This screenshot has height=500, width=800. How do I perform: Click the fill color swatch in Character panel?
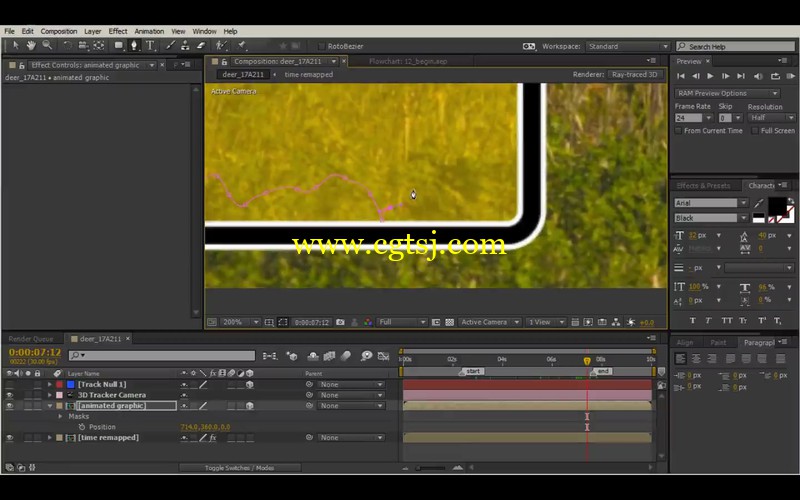[x=777, y=206]
